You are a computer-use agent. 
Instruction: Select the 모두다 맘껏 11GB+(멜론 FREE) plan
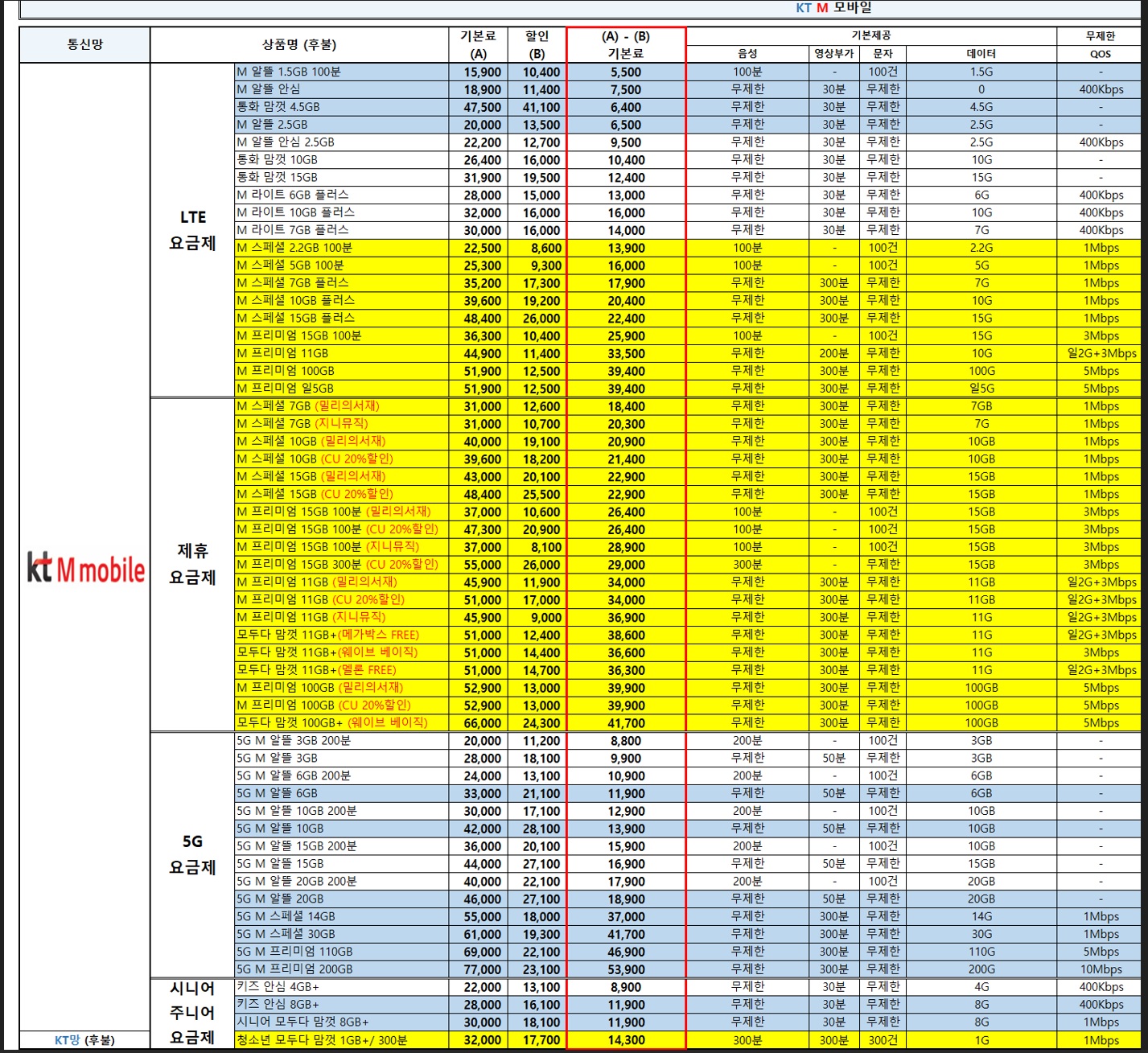click(317, 670)
